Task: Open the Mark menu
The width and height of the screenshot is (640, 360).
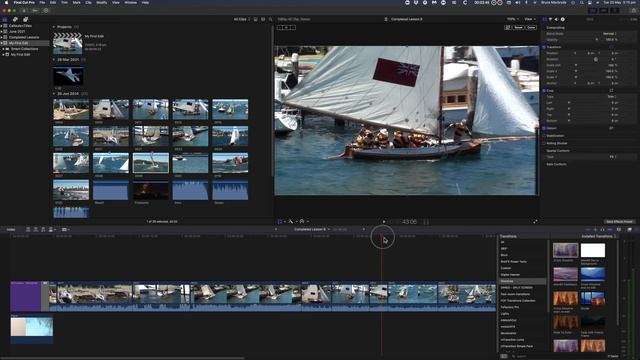Action: (77, 2)
